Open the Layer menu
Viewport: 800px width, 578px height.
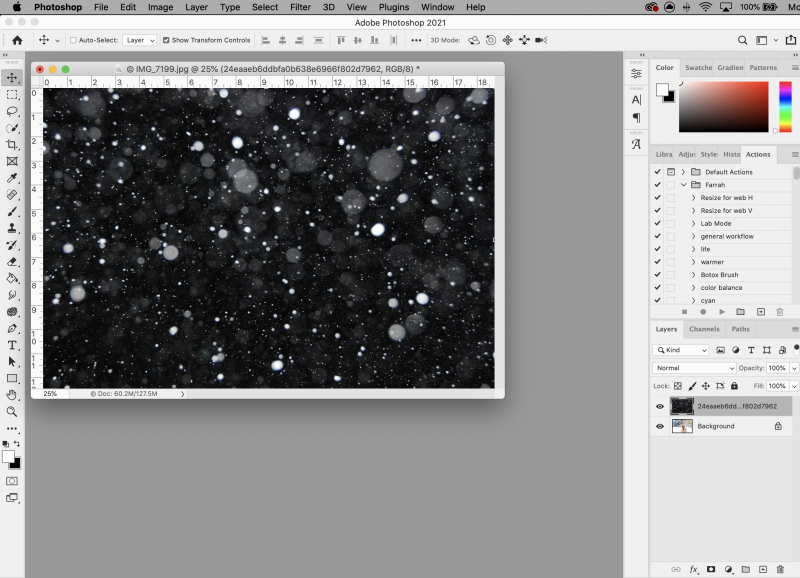coord(196,7)
